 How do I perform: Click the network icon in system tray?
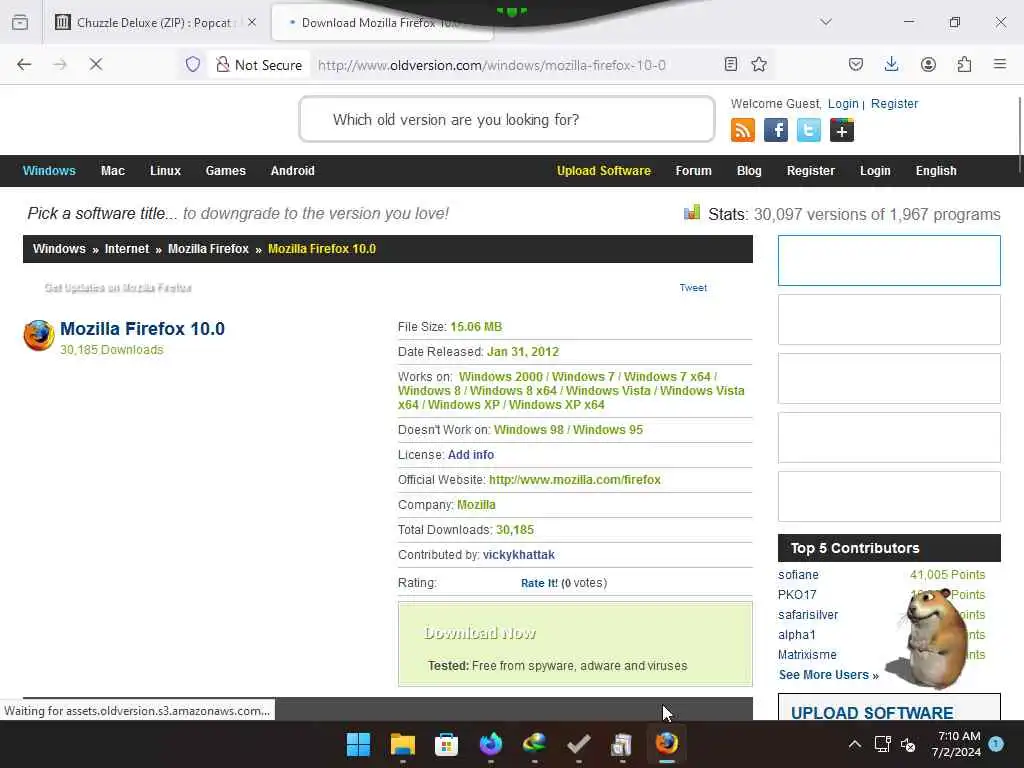click(x=882, y=744)
